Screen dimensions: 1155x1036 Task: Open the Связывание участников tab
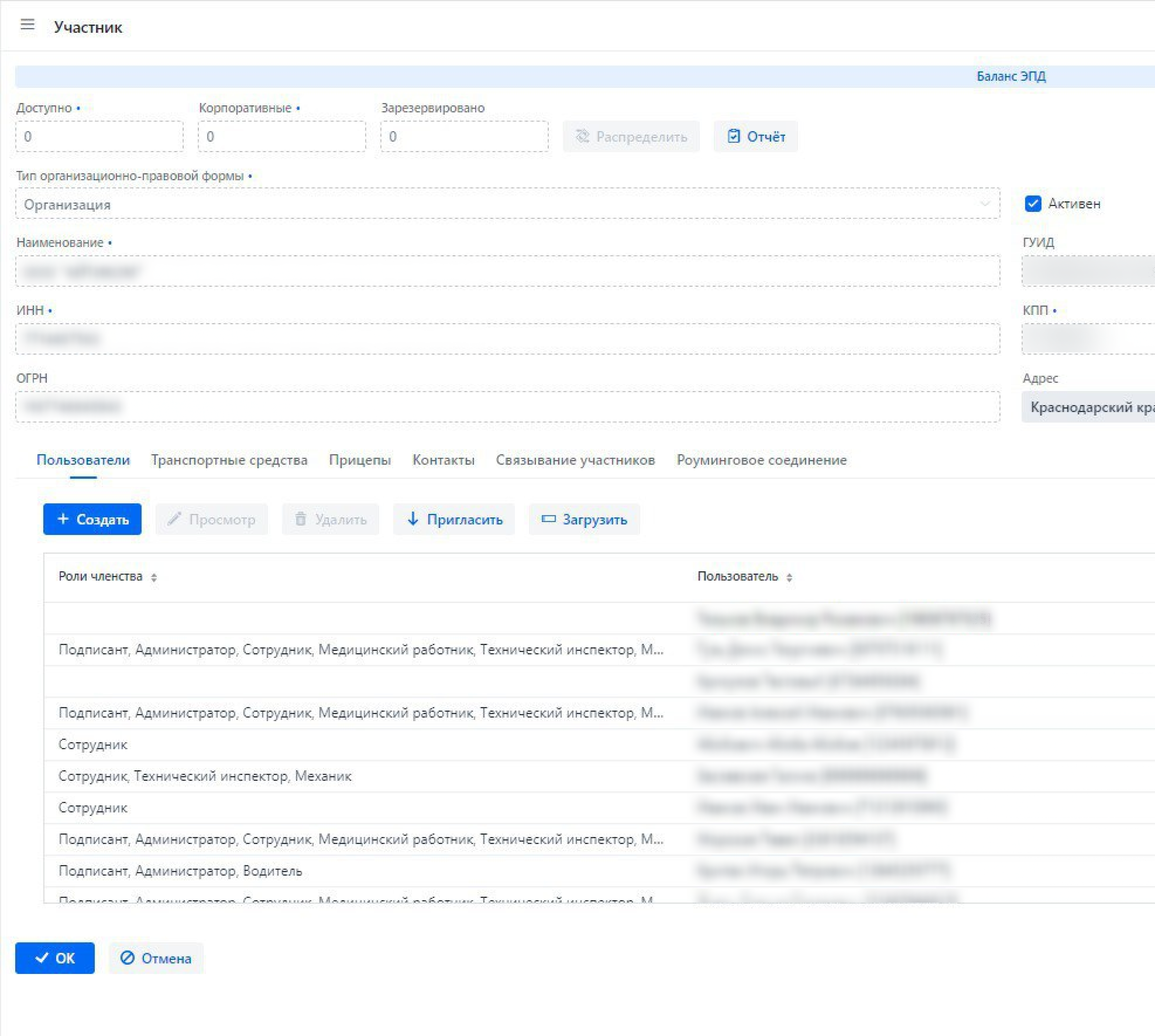(575, 460)
